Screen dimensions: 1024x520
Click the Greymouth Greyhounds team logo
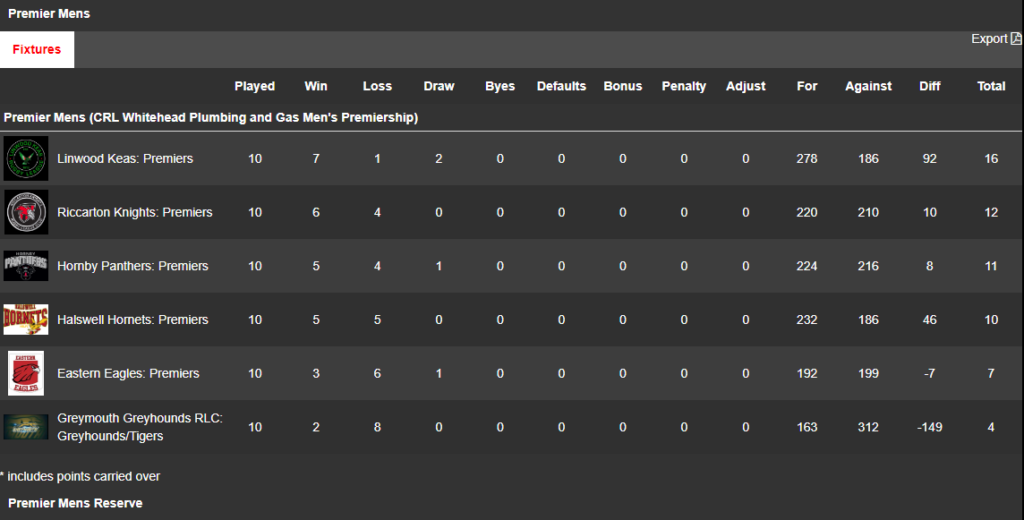26,427
